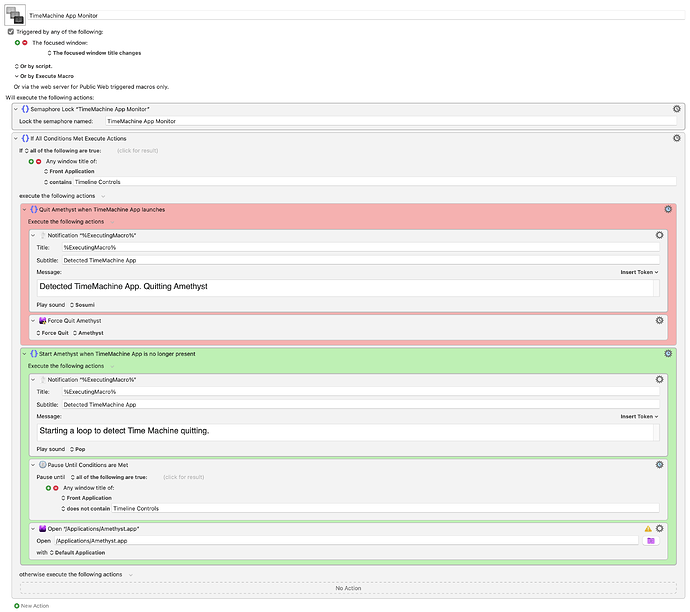Add a condition next to 'Any window title of' in If
690x612 pixels.
pos(31,161)
